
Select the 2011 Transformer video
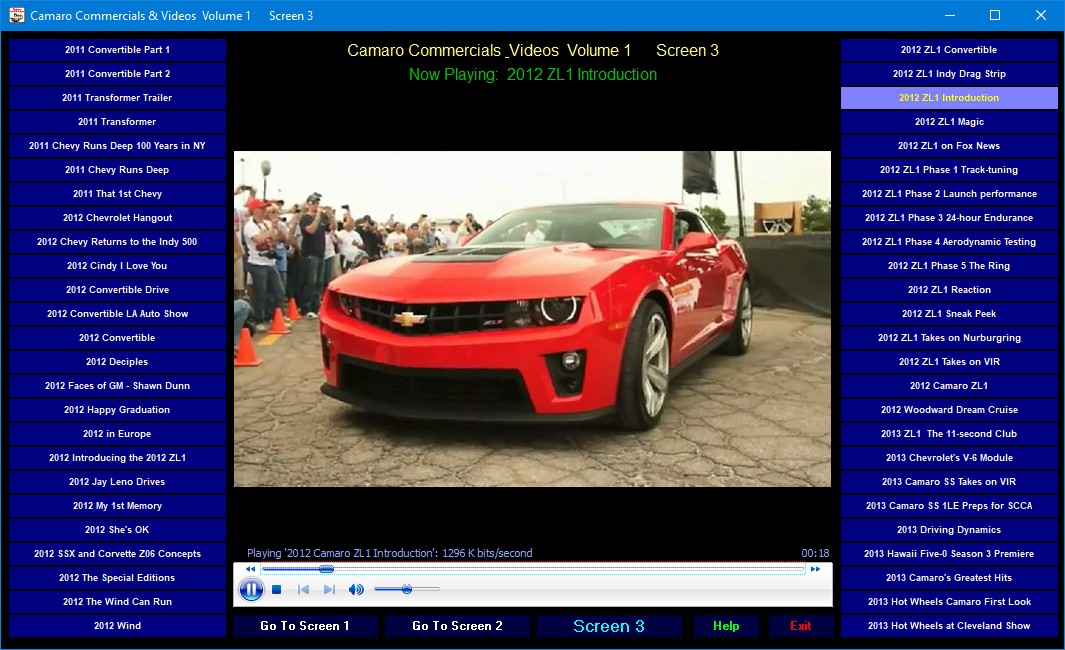click(x=118, y=122)
